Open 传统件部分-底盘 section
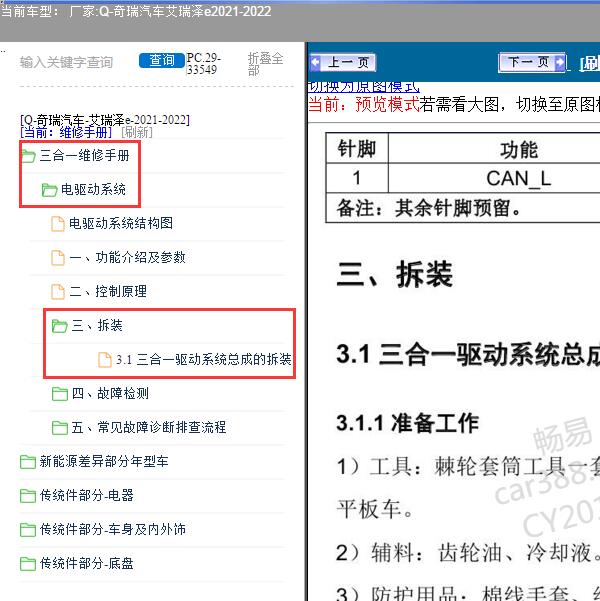This screenshot has height=601, width=600. (x=87, y=563)
